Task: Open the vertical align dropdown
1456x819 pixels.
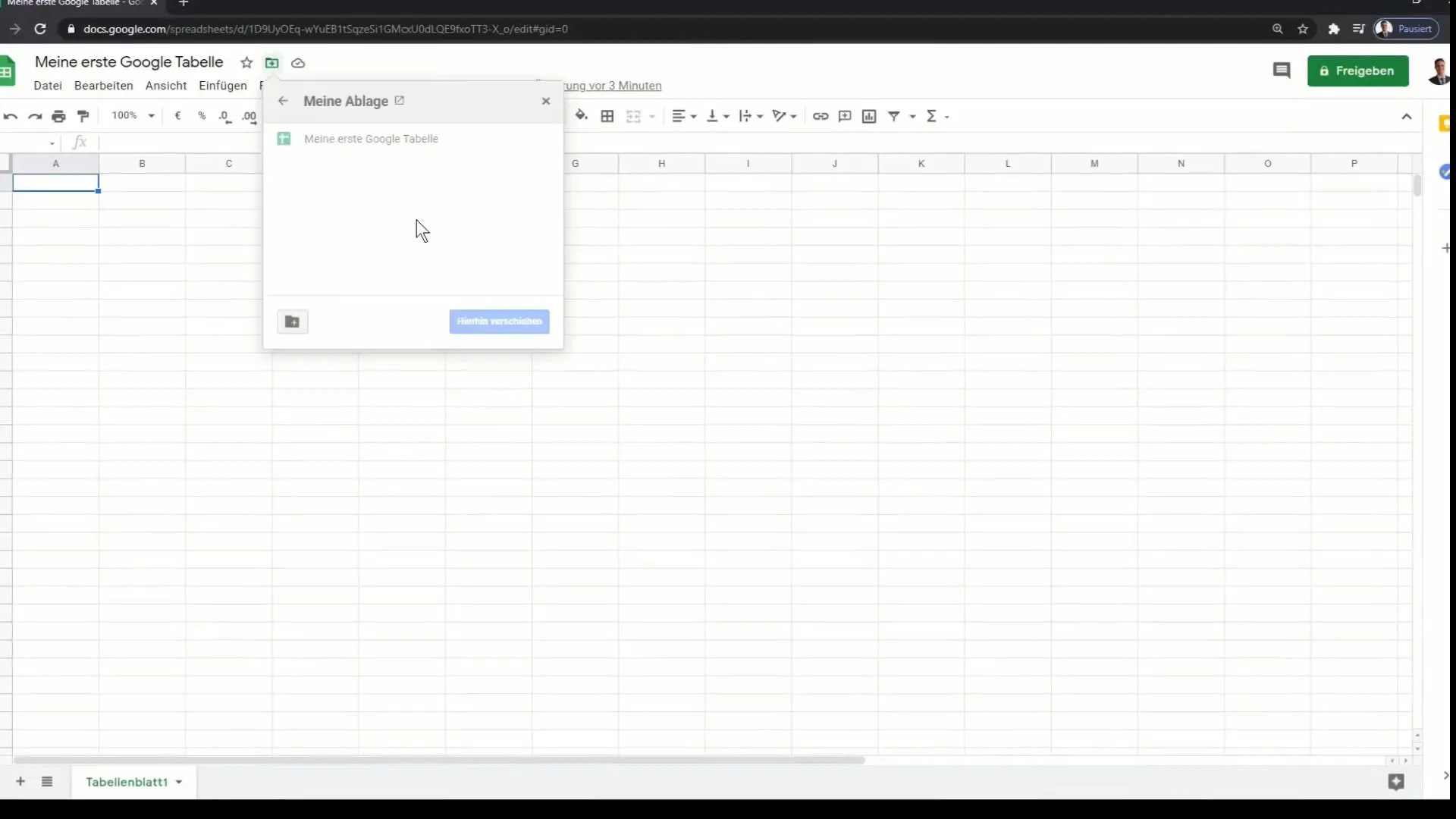Action: tap(717, 116)
